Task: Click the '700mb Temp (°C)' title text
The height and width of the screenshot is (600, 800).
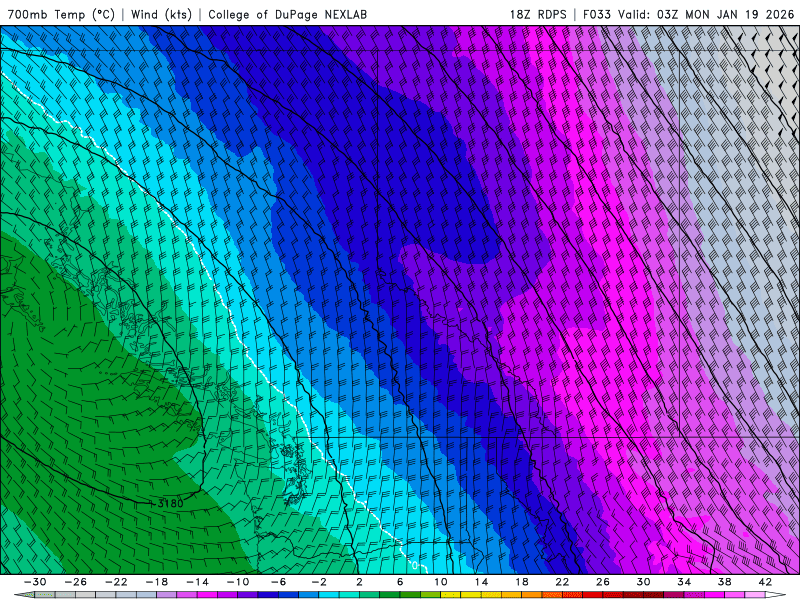Action: (x=61, y=14)
